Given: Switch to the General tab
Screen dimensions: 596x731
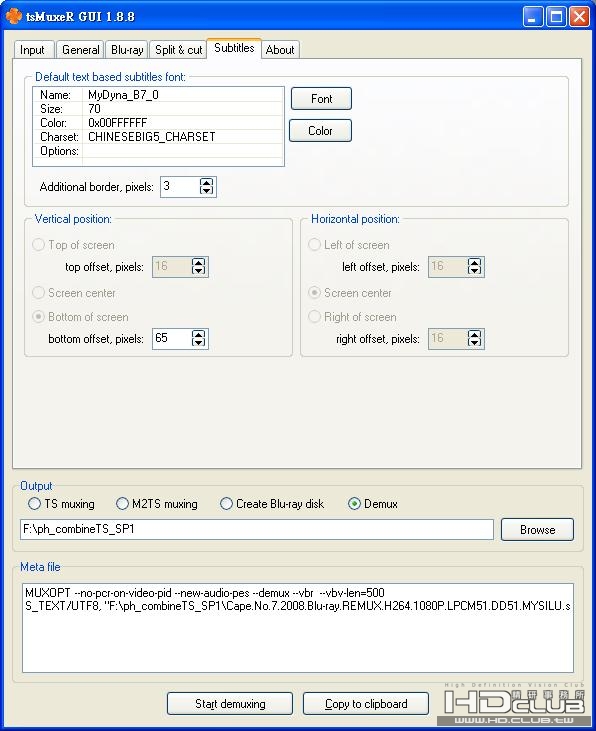Looking at the screenshot, I should click(81, 50).
